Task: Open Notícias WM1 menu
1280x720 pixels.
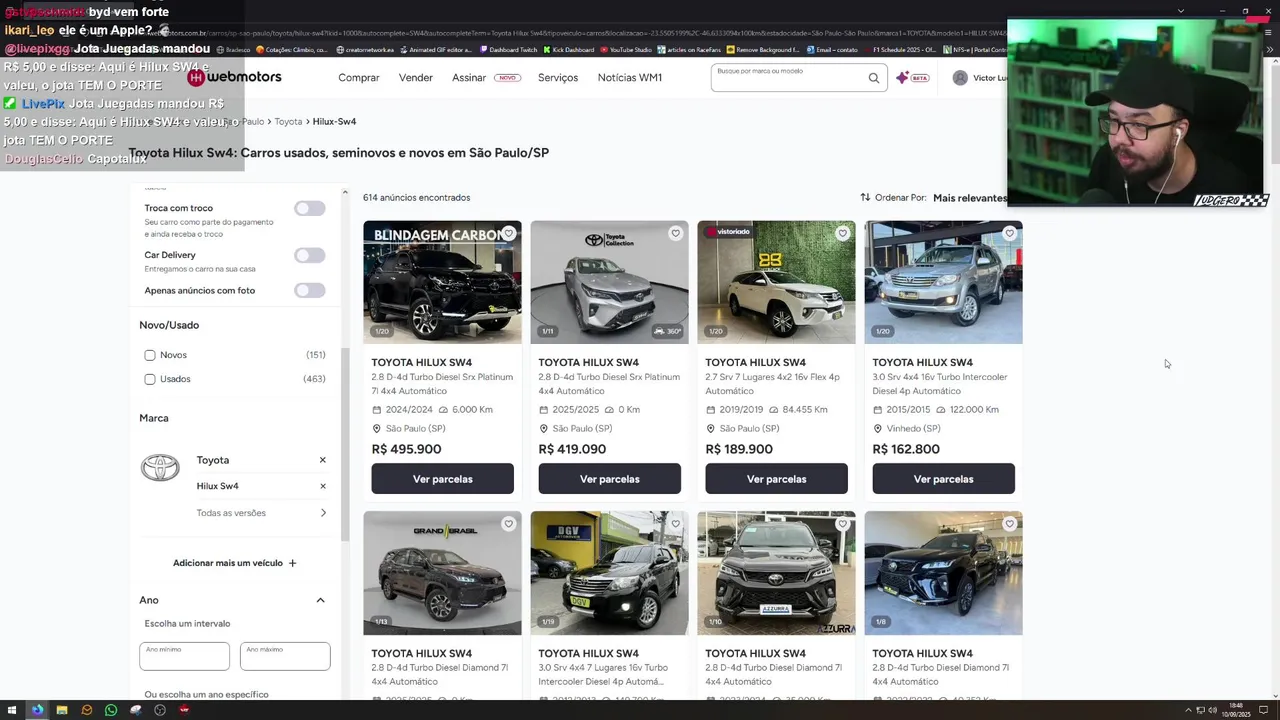Action: pyautogui.click(x=630, y=78)
